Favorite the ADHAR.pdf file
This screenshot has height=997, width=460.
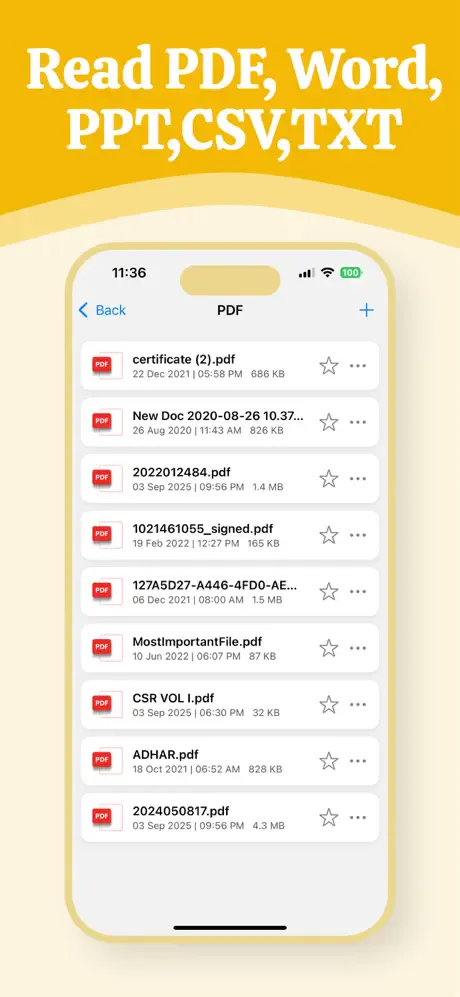[x=328, y=761]
